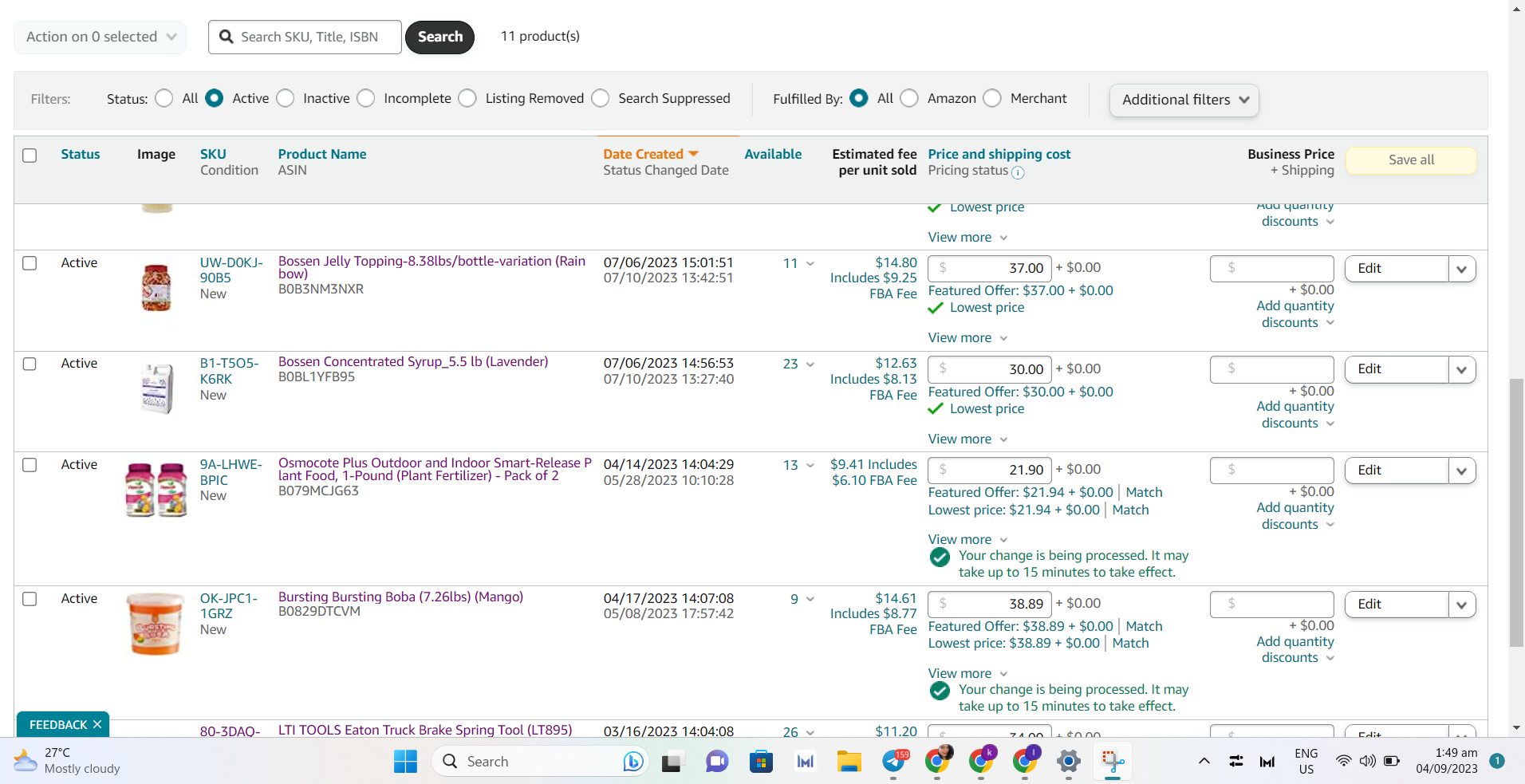
Task: Tick the checkbox for the Lavender Syrup row
Action: 30,364
